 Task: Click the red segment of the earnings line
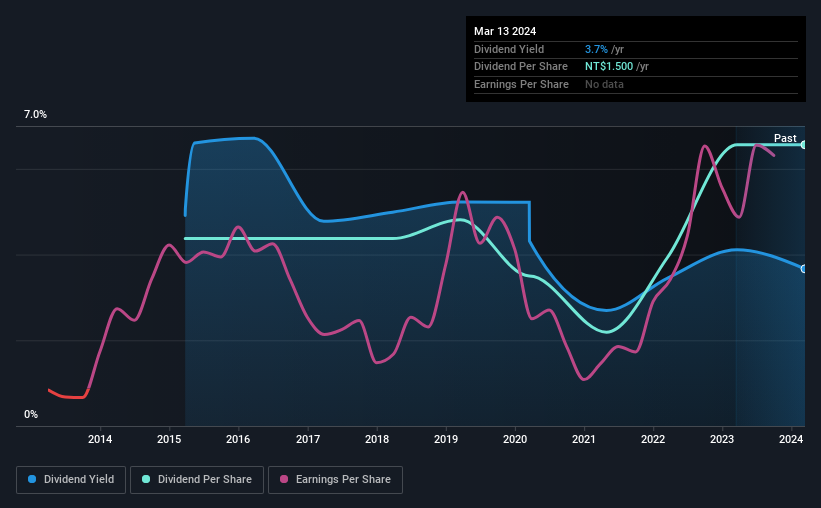(68, 395)
